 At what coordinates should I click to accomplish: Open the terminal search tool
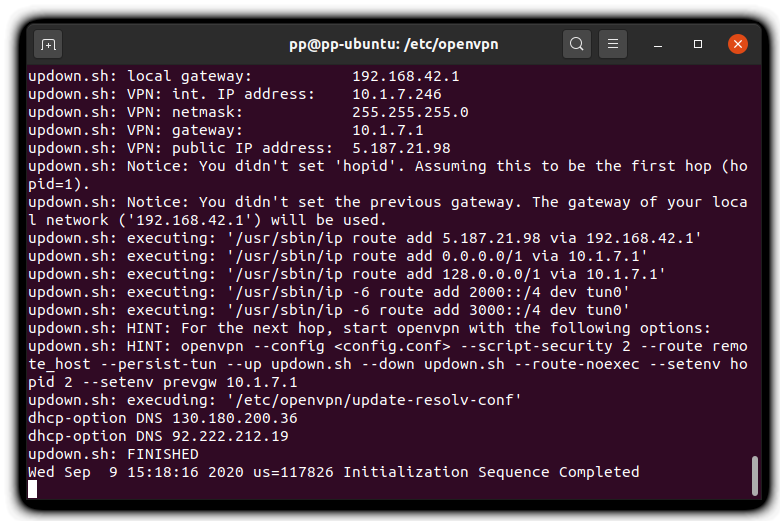pos(577,44)
